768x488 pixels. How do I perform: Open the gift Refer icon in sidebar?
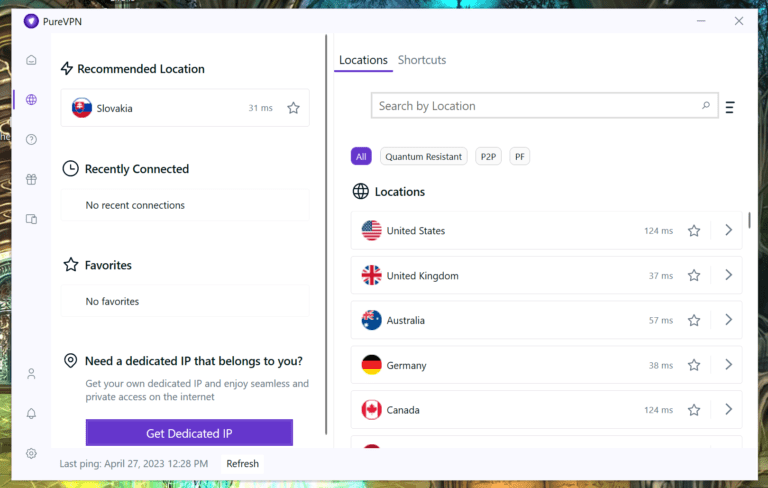[x=31, y=180]
